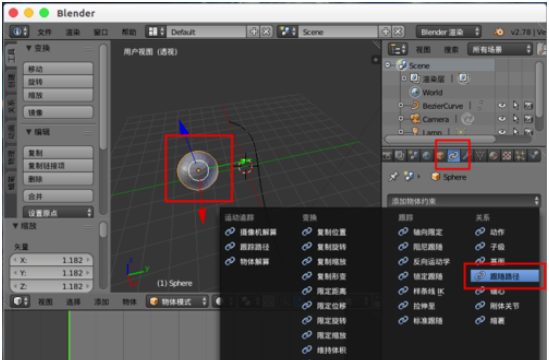Expand the BezierCurve tree node

coord(401,105)
